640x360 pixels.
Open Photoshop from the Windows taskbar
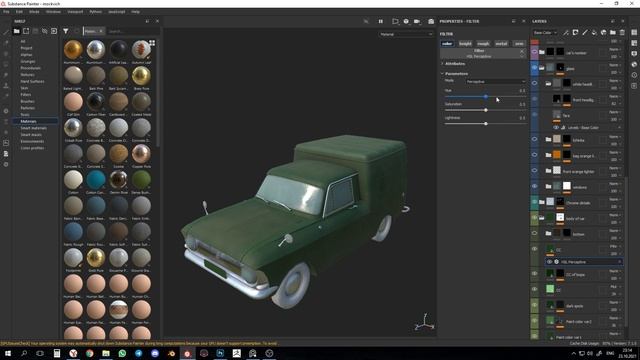pyautogui.click(x=220, y=353)
